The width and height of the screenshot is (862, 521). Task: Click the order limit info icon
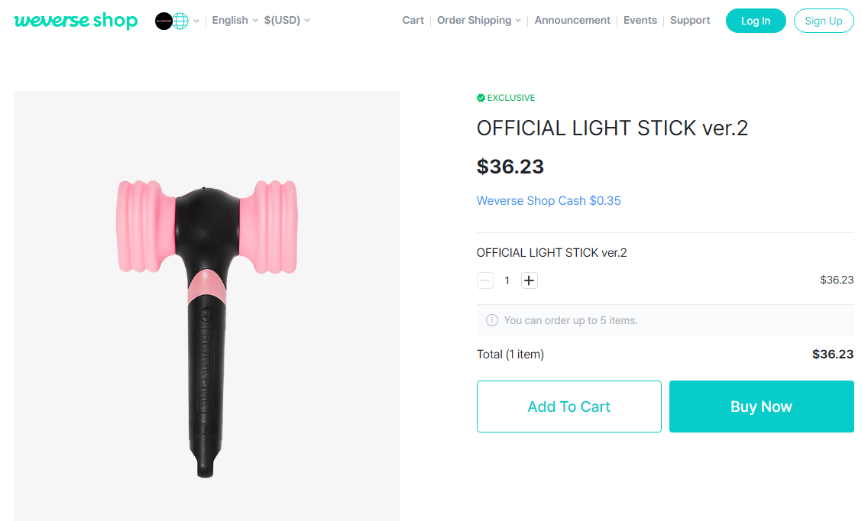coord(491,321)
